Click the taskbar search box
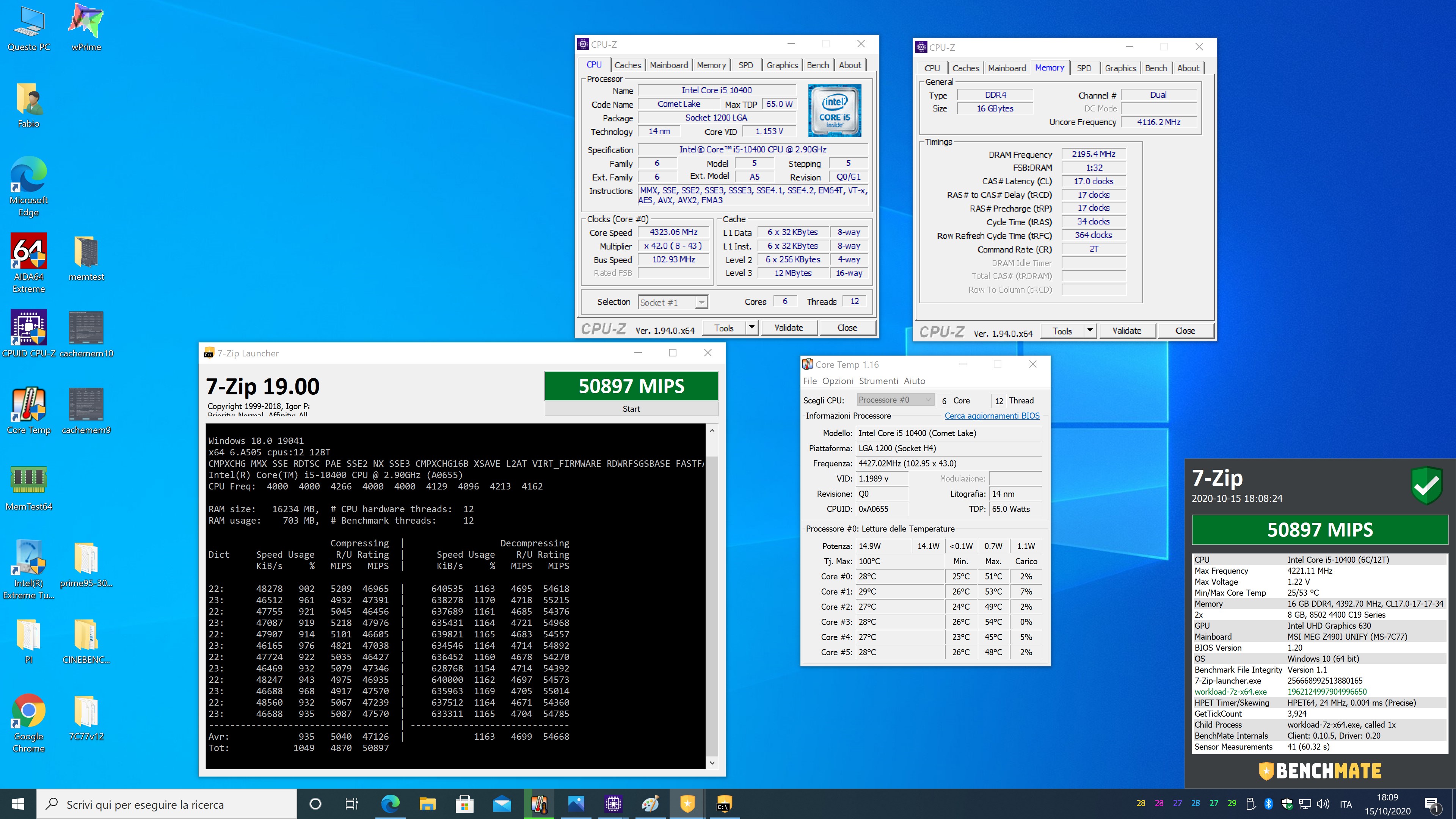This screenshot has height=819, width=1456. 167,804
